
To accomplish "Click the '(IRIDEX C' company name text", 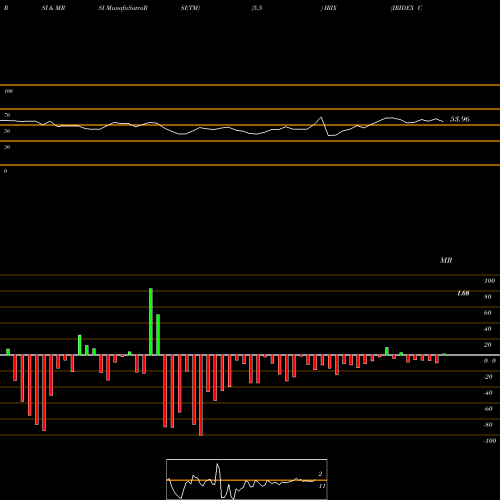I will [x=406, y=8].
